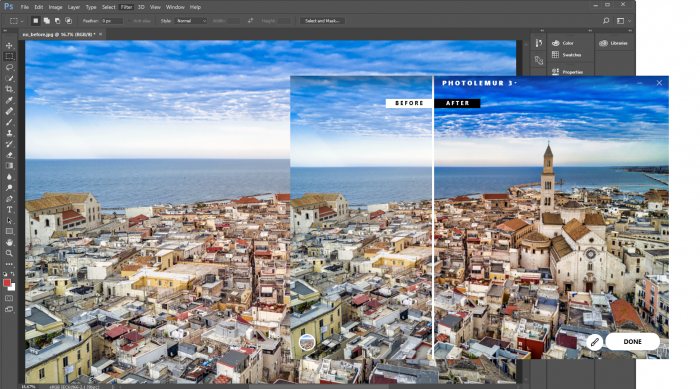This screenshot has height=389, width=700.
Task: Click the round photo thumbnail in Photolemur
Action: pyautogui.click(x=307, y=343)
